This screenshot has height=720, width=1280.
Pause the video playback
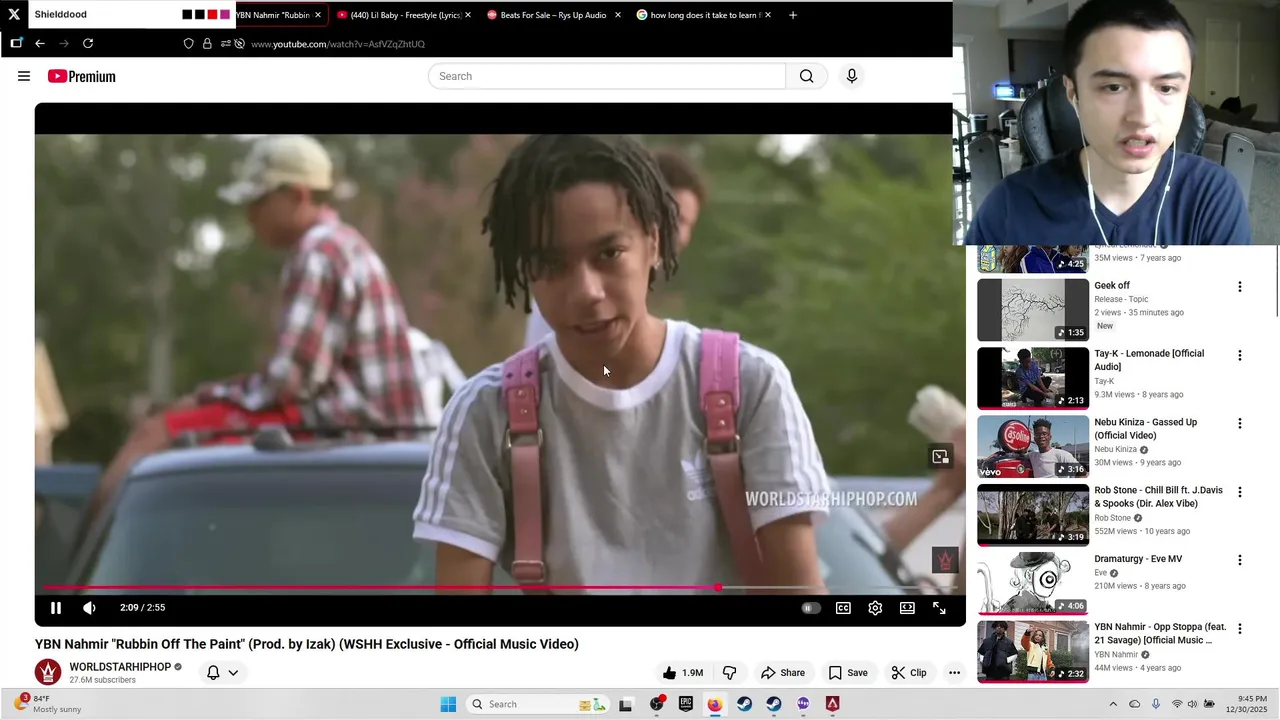click(x=56, y=608)
